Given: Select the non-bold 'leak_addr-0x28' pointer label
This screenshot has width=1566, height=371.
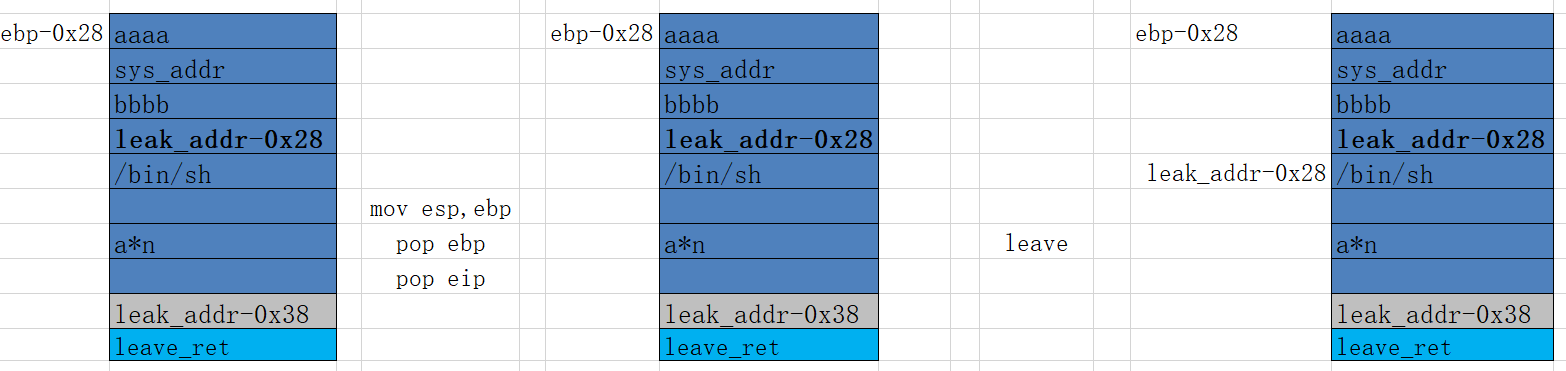Looking at the screenshot, I should [x=1236, y=173].
